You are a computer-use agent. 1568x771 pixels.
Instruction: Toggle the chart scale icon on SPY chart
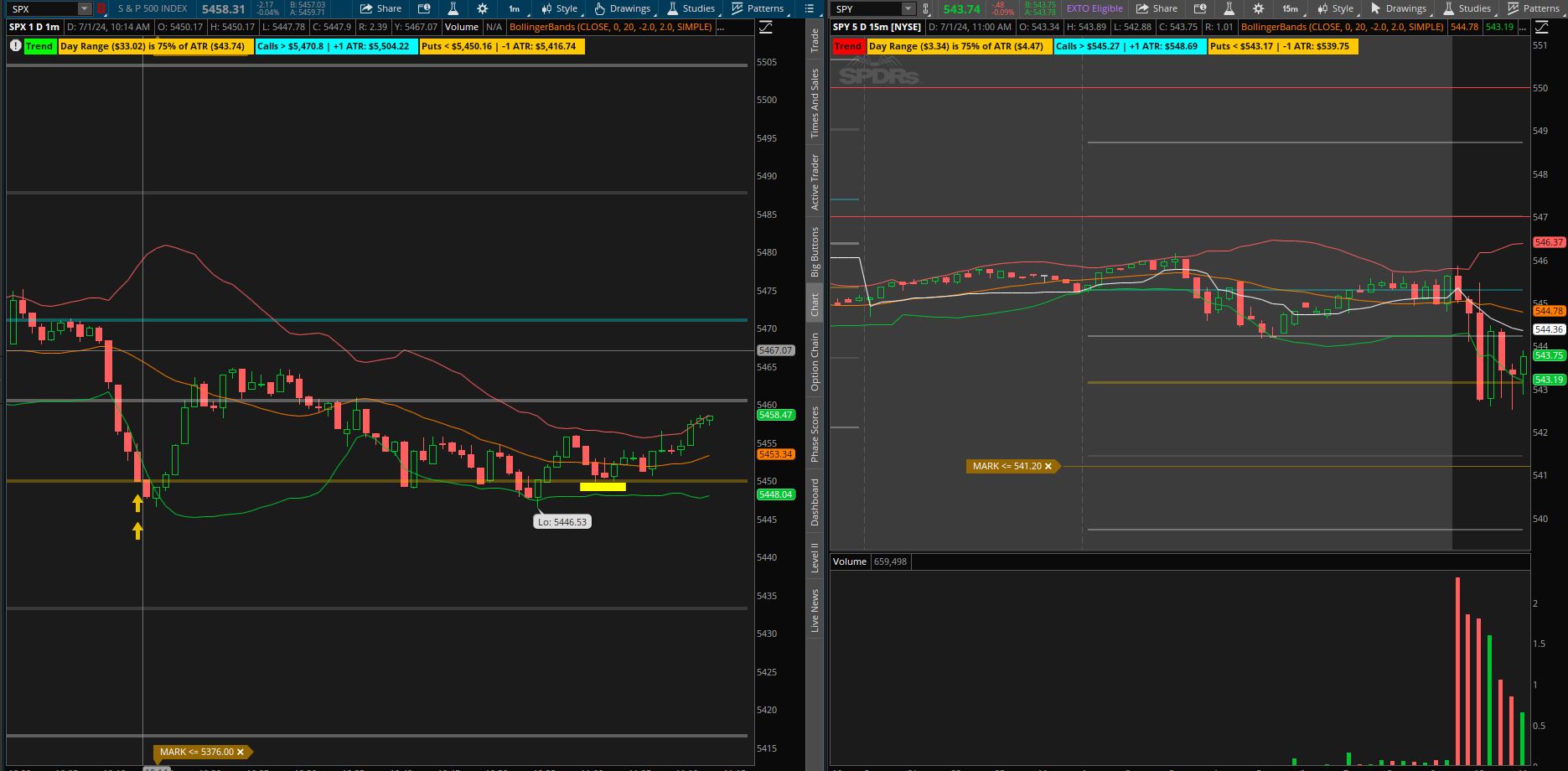[1542, 27]
